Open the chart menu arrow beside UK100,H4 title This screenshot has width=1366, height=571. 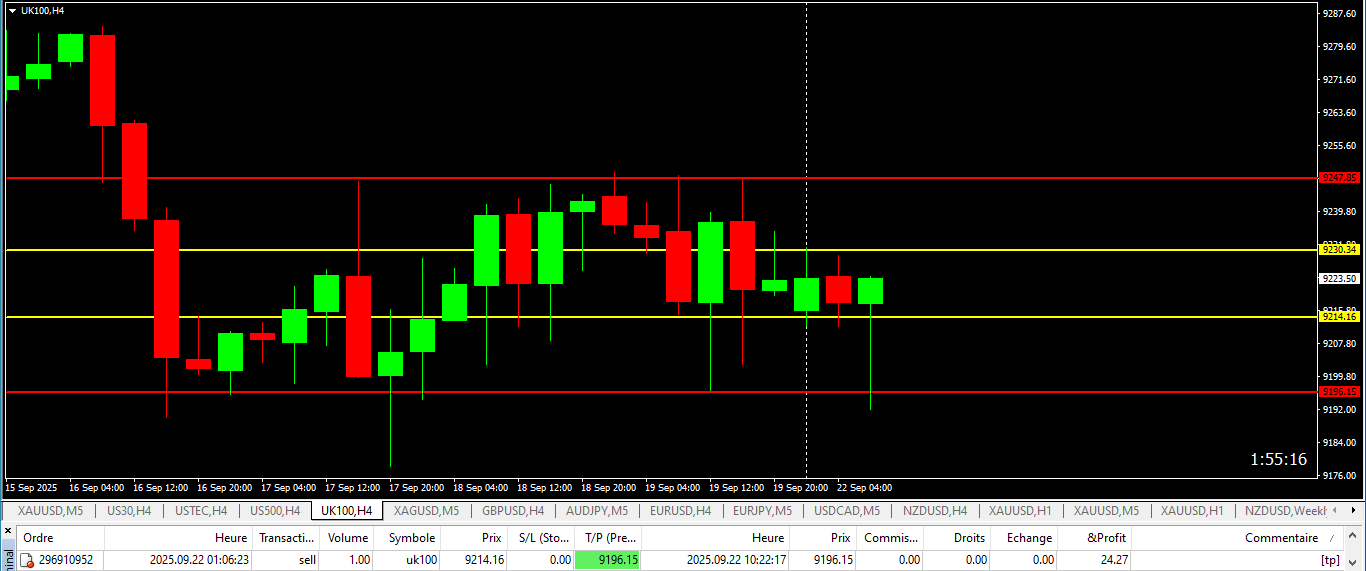click(x=12, y=10)
